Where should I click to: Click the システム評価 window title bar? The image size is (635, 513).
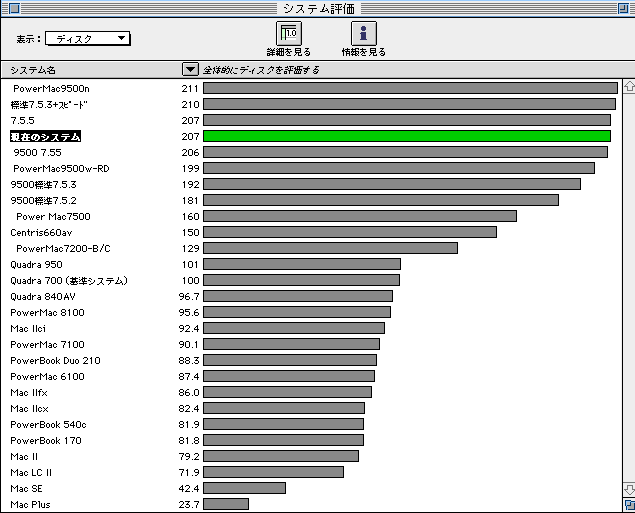[317, 8]
